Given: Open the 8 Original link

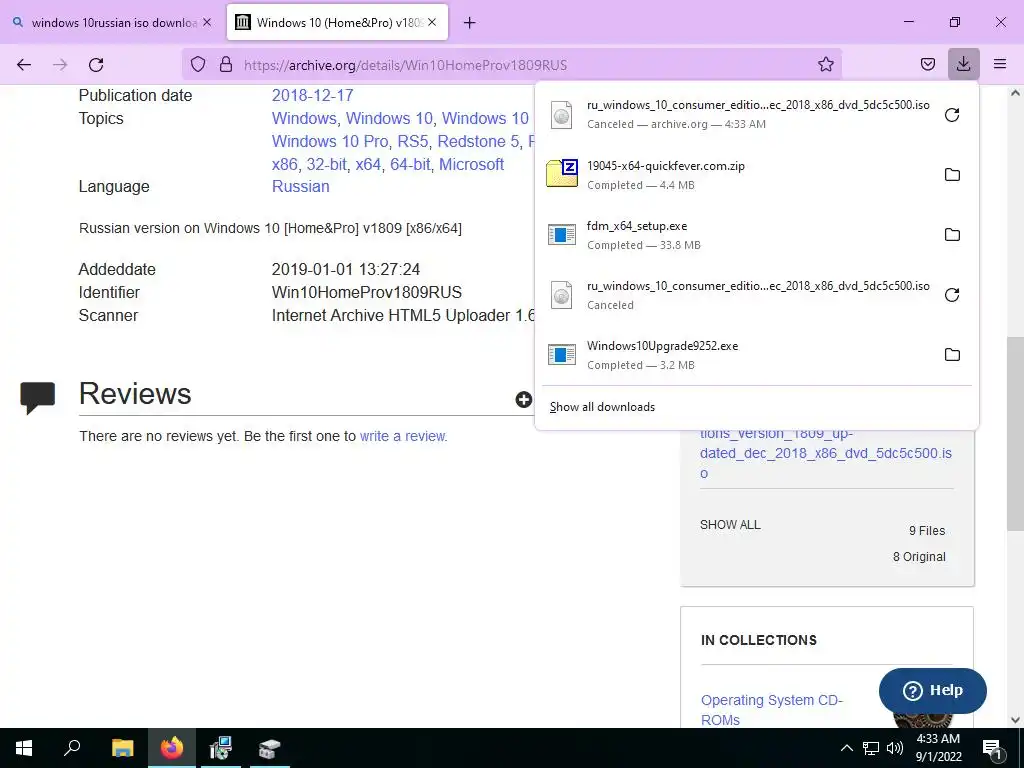Looking at the screenshot, I should click(919, 557).
